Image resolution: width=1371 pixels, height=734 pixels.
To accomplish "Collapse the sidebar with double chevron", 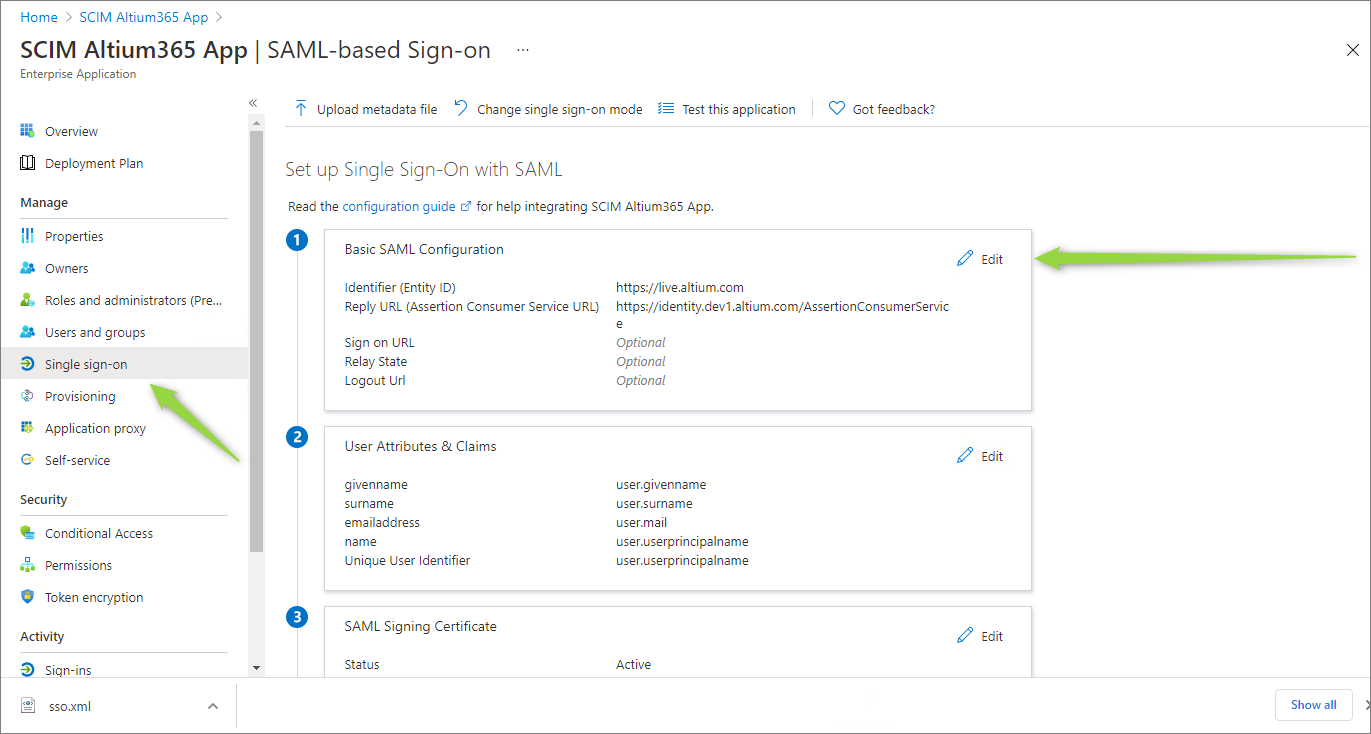I will tap(253, 103).
